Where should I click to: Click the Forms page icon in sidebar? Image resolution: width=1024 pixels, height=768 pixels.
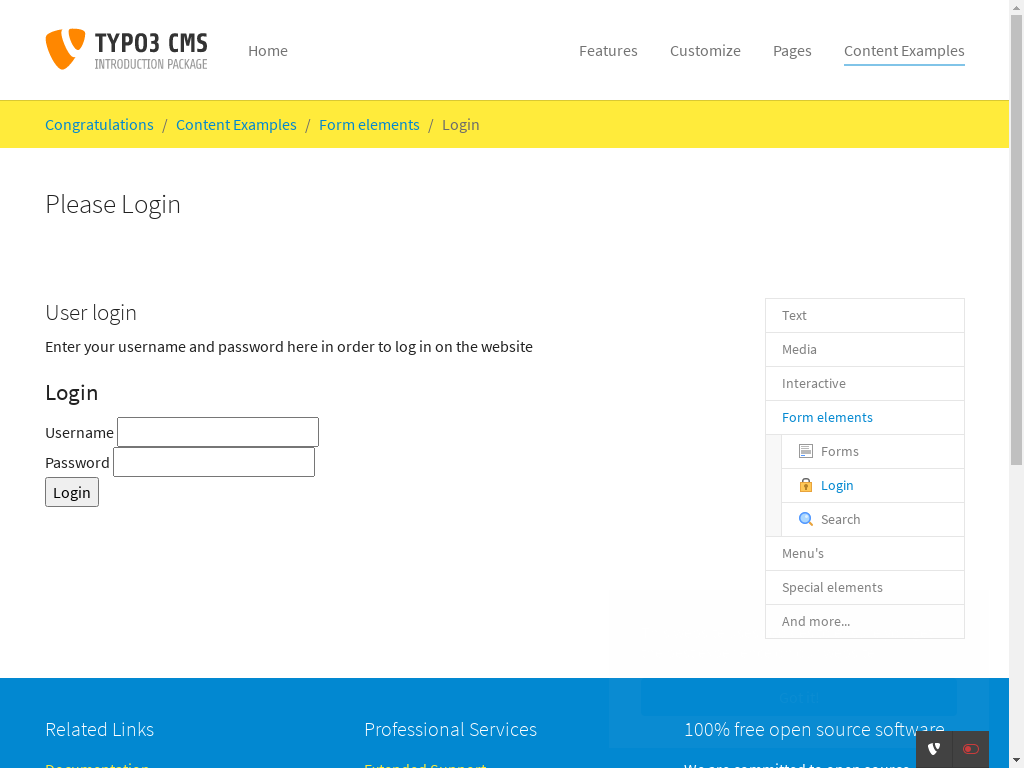coord(805,451)
